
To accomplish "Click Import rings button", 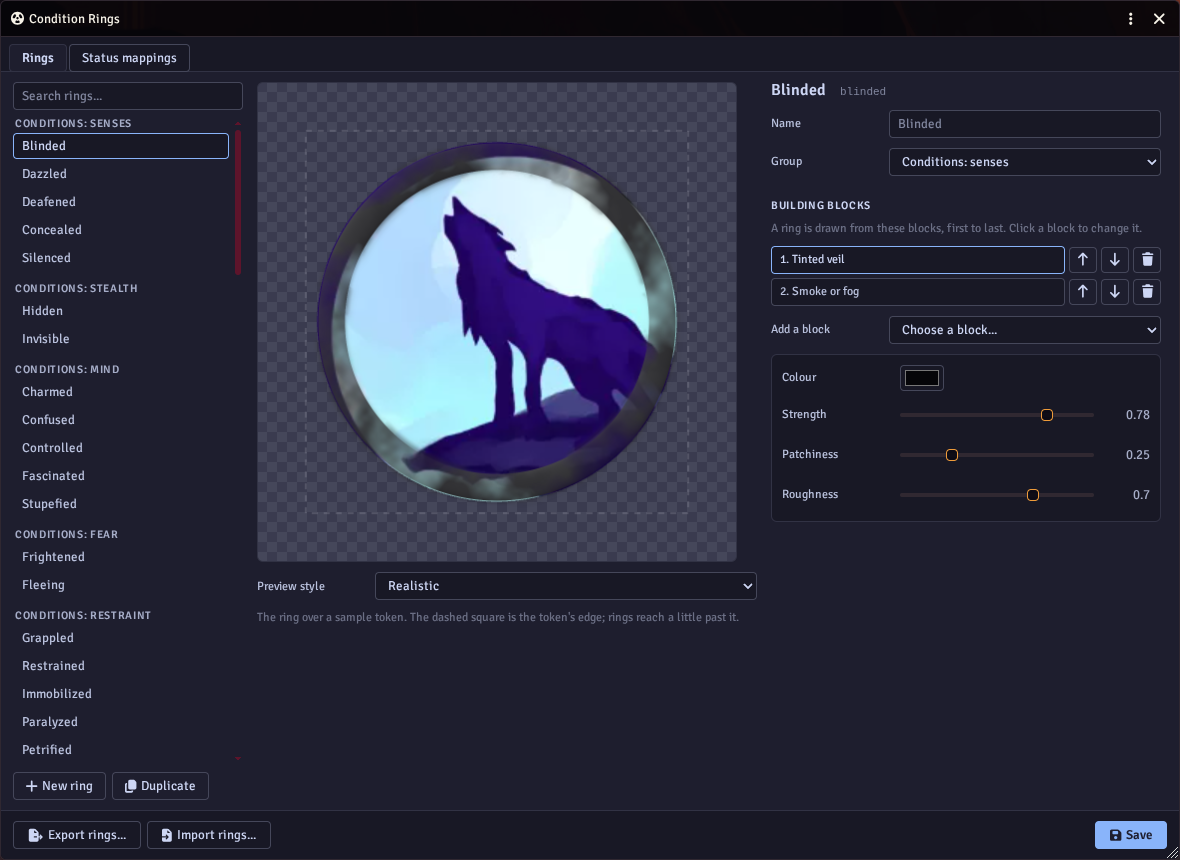I will pos(208,835).
